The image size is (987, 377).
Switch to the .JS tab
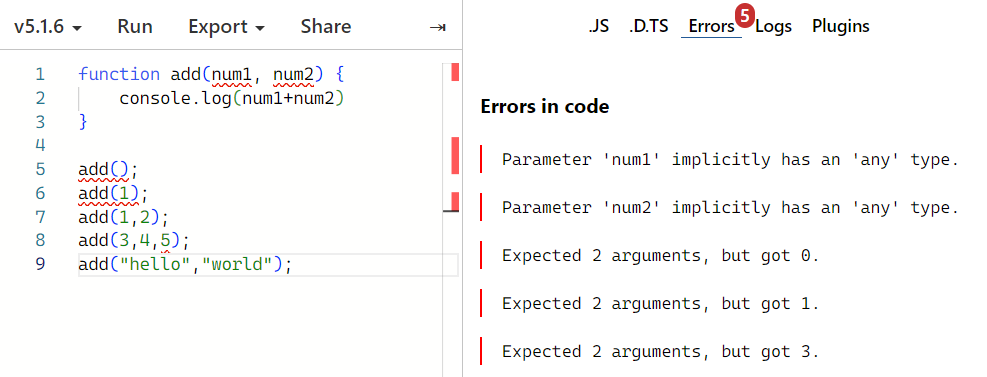pos(599,26)
